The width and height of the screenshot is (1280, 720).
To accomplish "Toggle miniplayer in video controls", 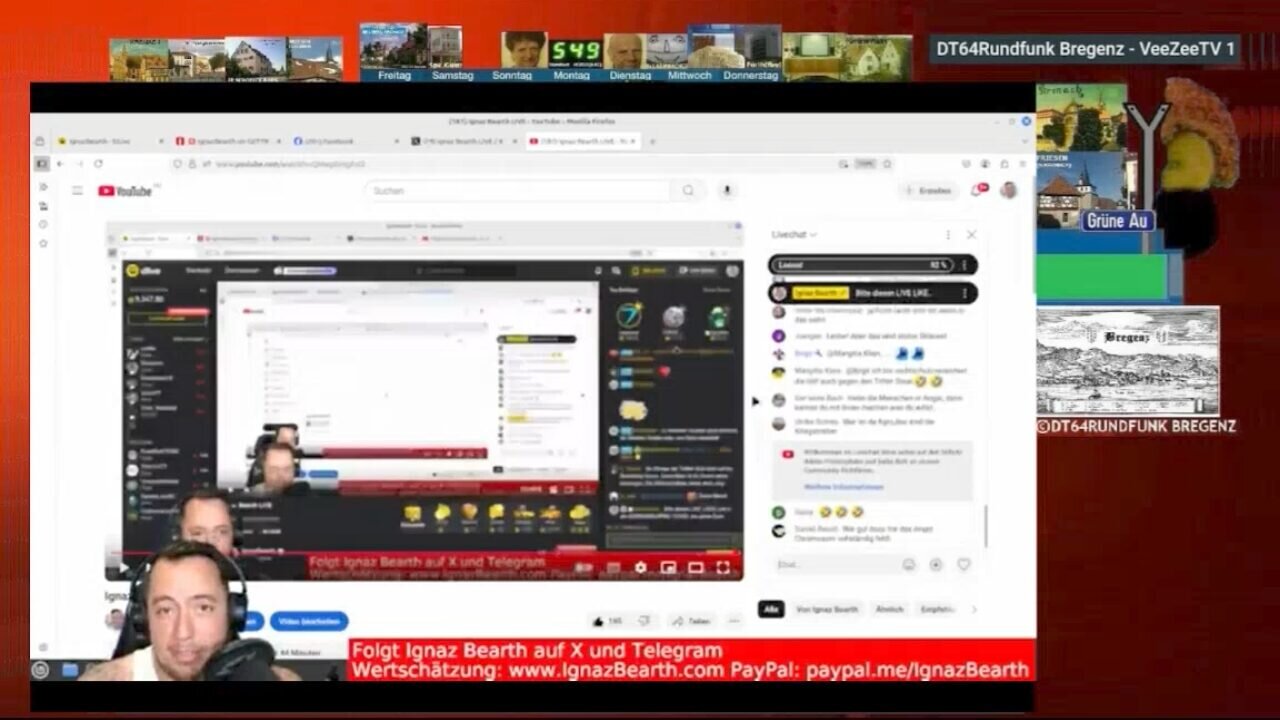I will tap(668, 568).
